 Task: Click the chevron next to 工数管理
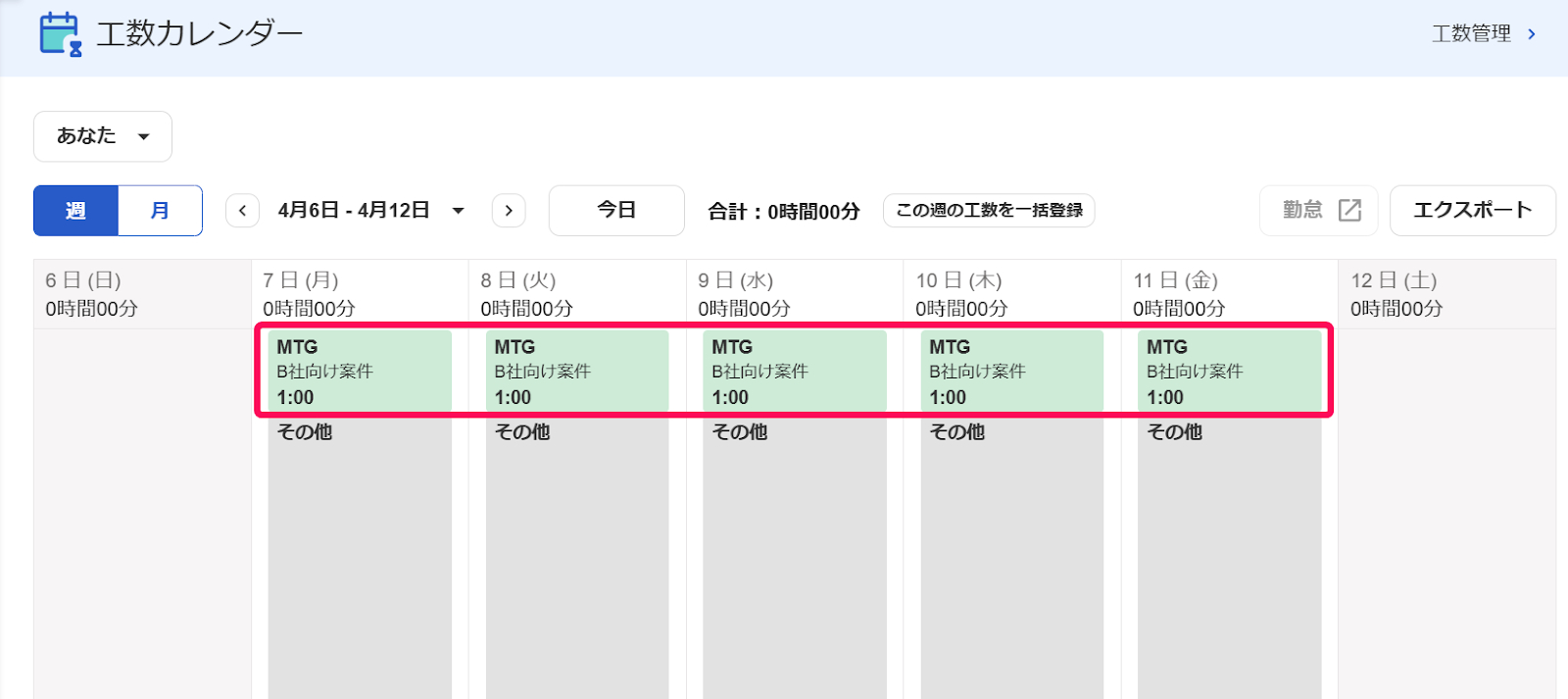point(1532,34)
